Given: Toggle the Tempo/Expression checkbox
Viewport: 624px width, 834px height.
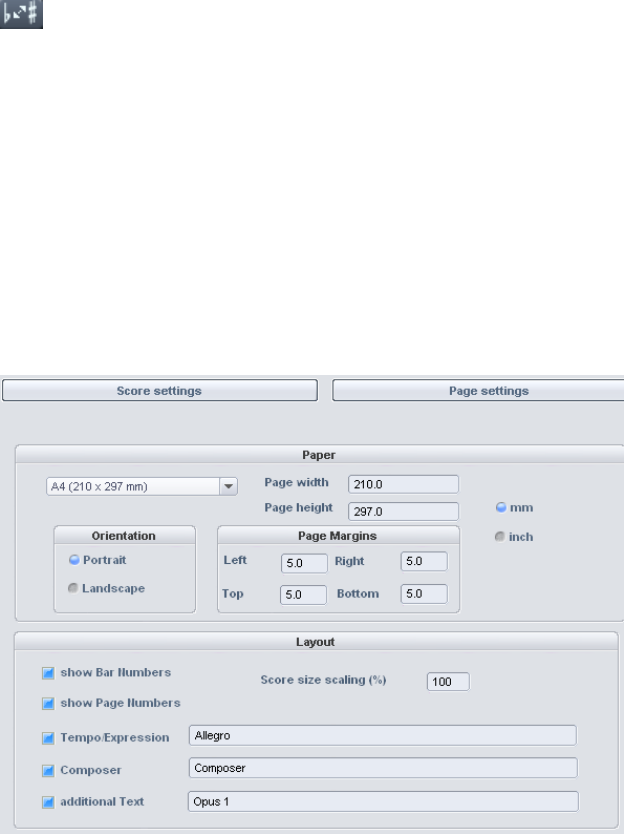Looking at the screenshot, I should tap(48, 738).
